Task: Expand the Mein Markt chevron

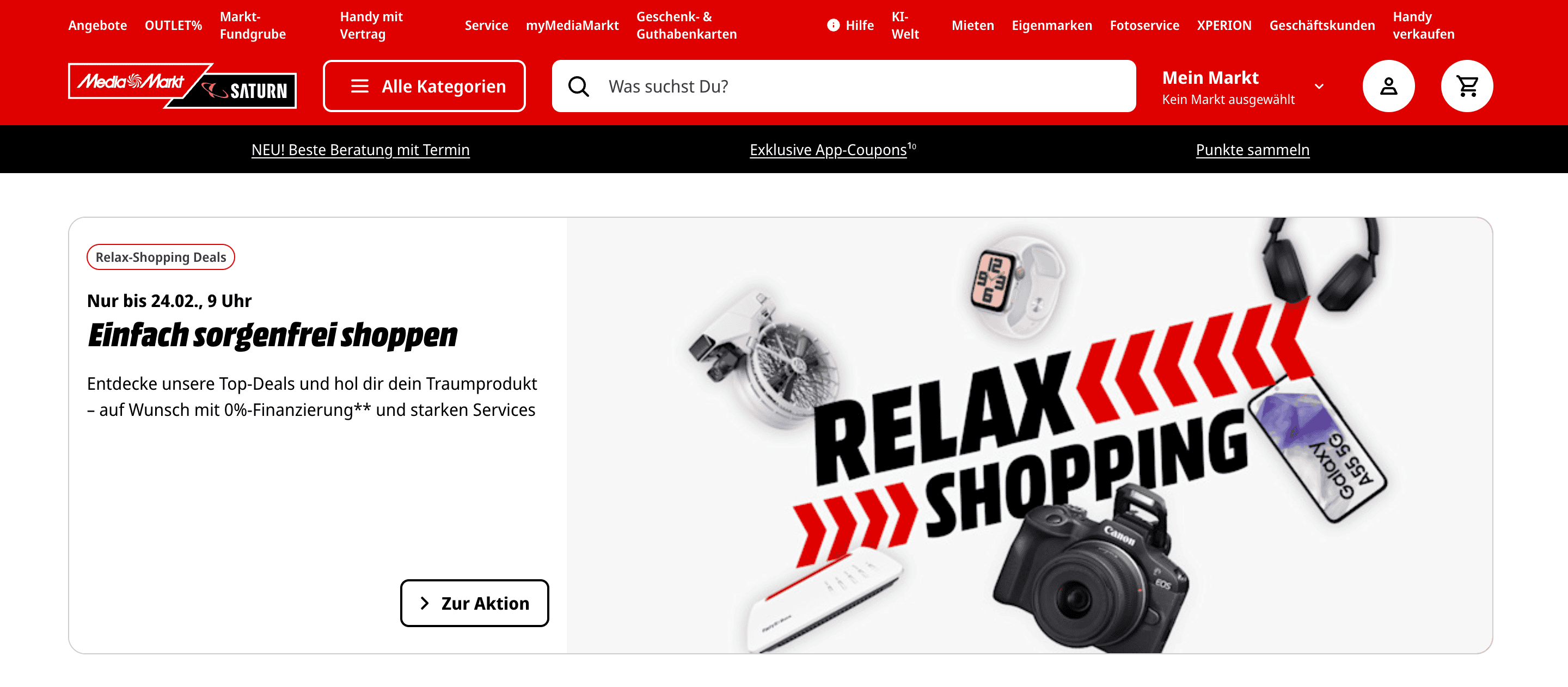Action: coord(1319,87)
